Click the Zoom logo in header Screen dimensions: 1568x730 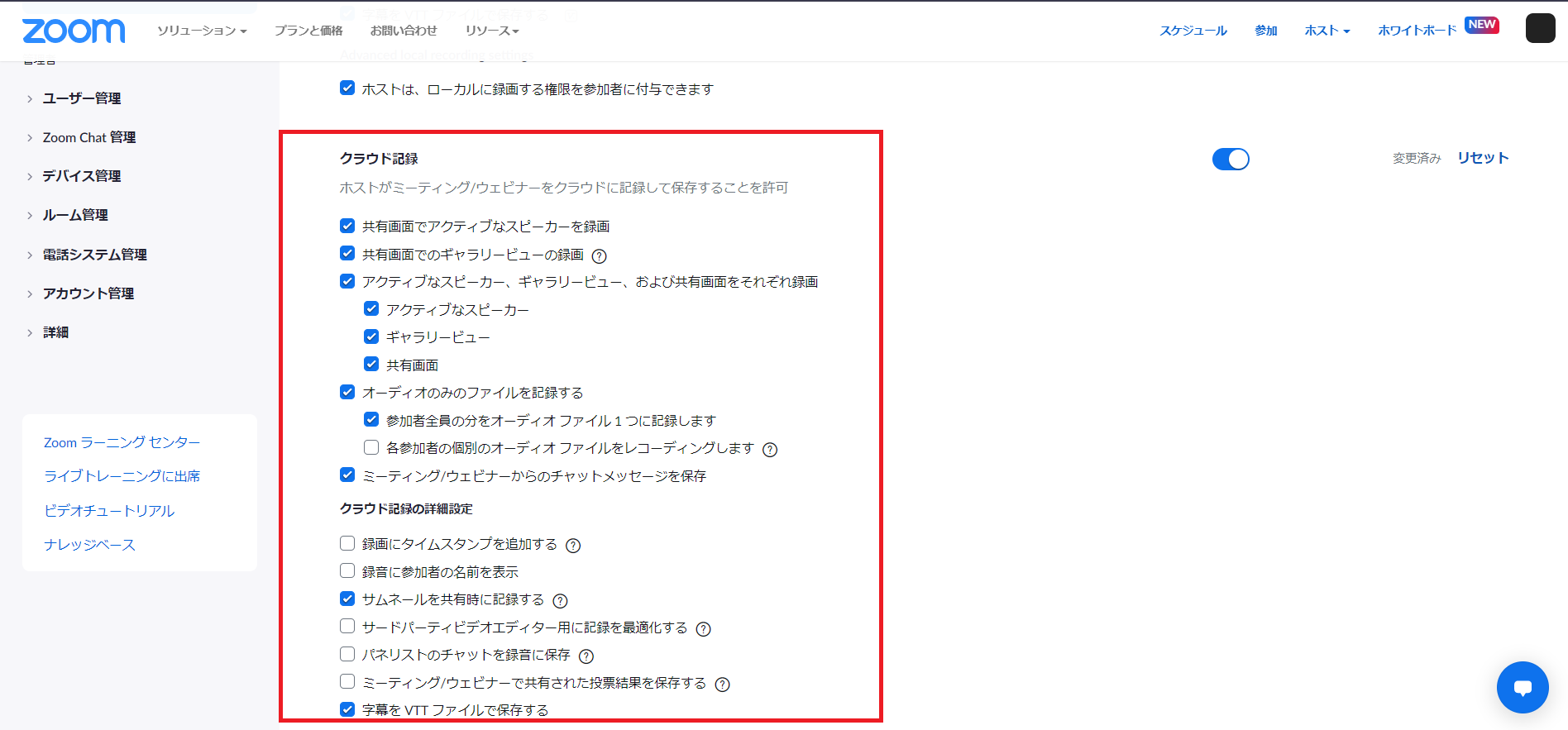(x=74, y=31)
